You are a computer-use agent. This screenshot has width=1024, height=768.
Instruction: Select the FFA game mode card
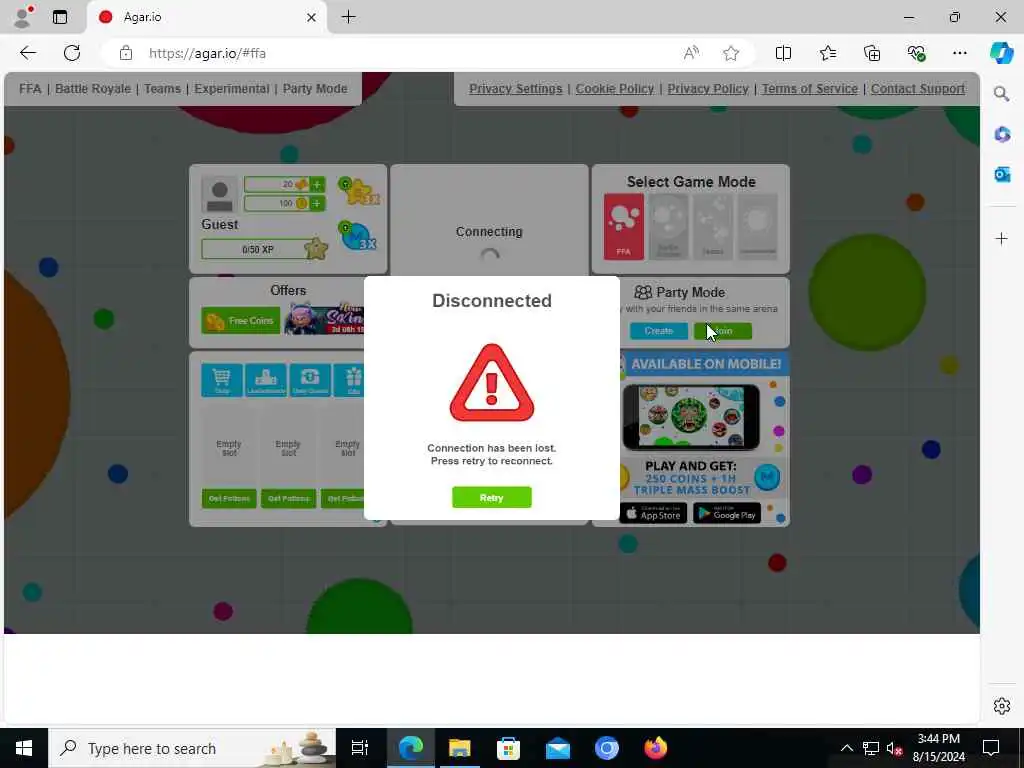(624, 227)
